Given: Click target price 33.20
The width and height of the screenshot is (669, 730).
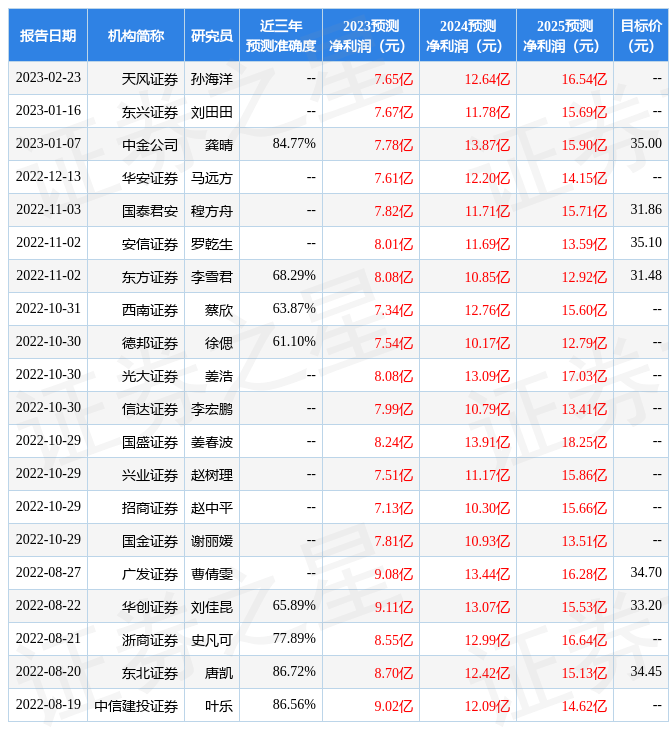Looking at the screenshot, I should (x=646, y=605).
